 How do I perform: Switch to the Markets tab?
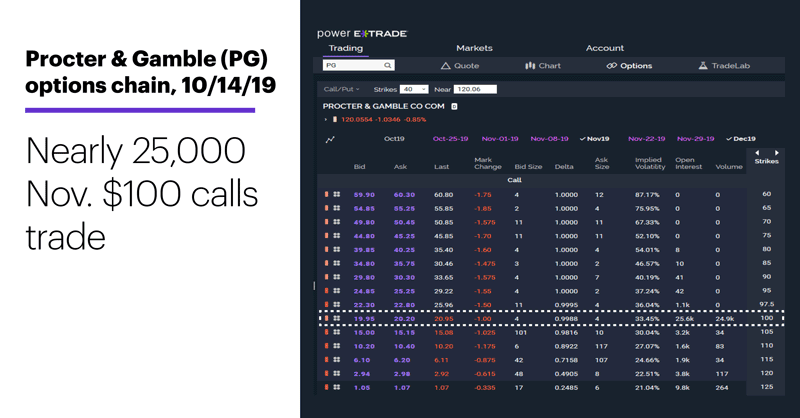tap(474, 48)
